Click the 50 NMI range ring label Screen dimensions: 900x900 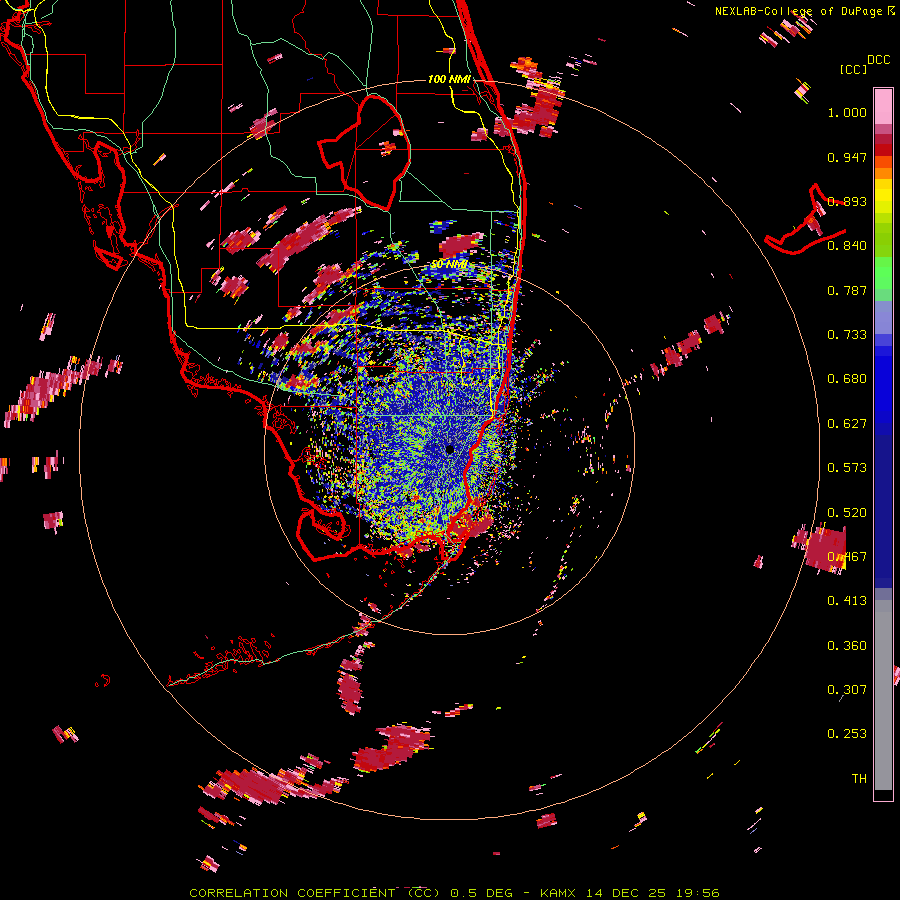[x=449, y=265]
